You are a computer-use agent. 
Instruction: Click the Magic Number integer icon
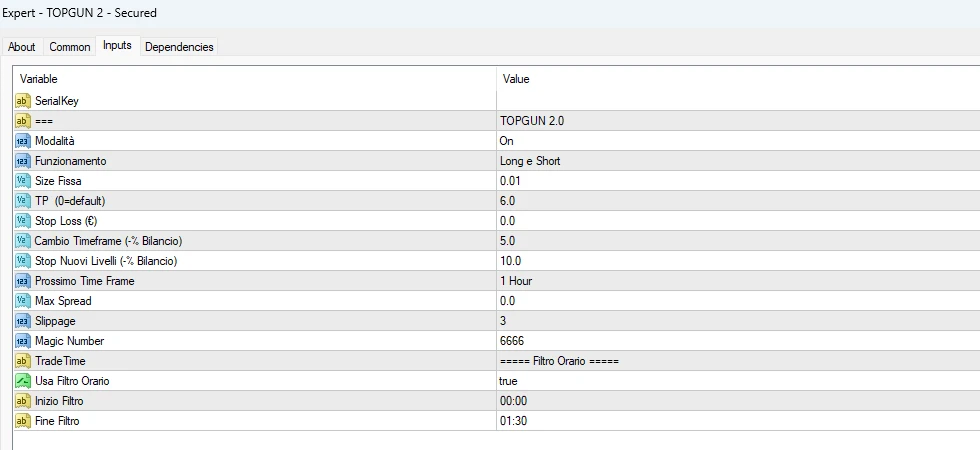(23, 341)
